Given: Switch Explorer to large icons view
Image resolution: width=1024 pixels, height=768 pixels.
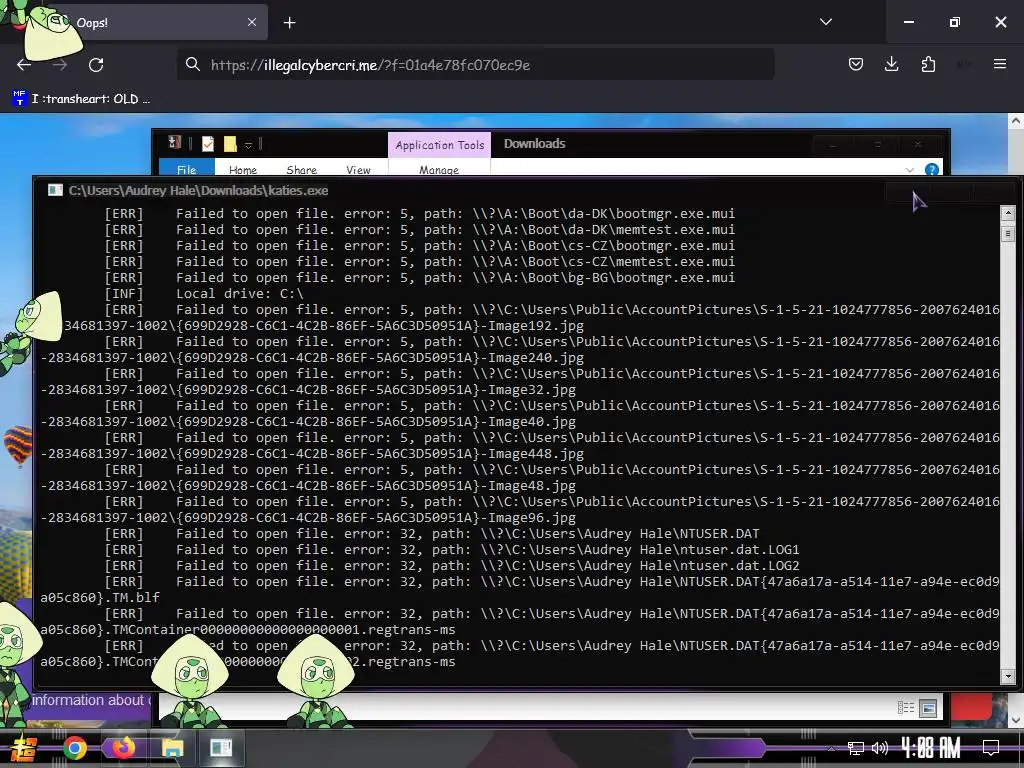Looking at the screenshot, I should [x=928, y=708].
